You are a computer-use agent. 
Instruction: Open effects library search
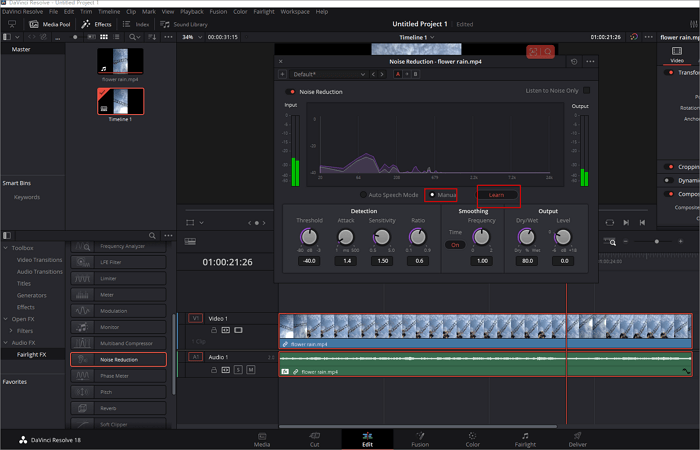tap(152, 235)
